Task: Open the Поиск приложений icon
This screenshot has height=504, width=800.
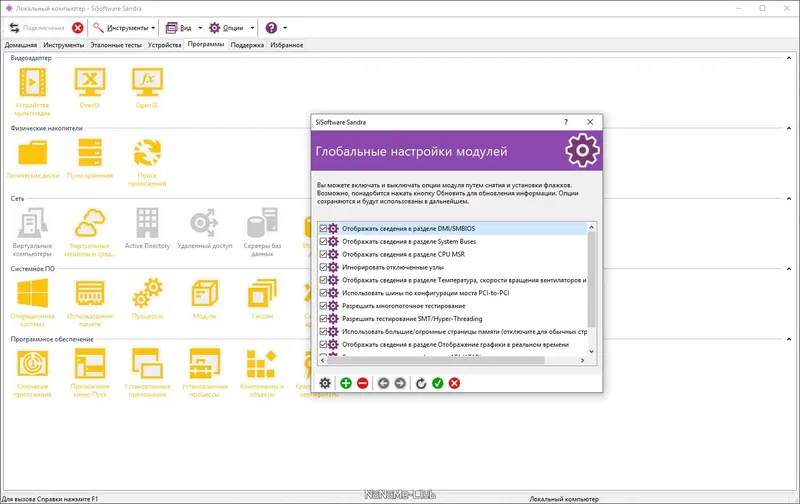Action: click(x=147, y=153)
